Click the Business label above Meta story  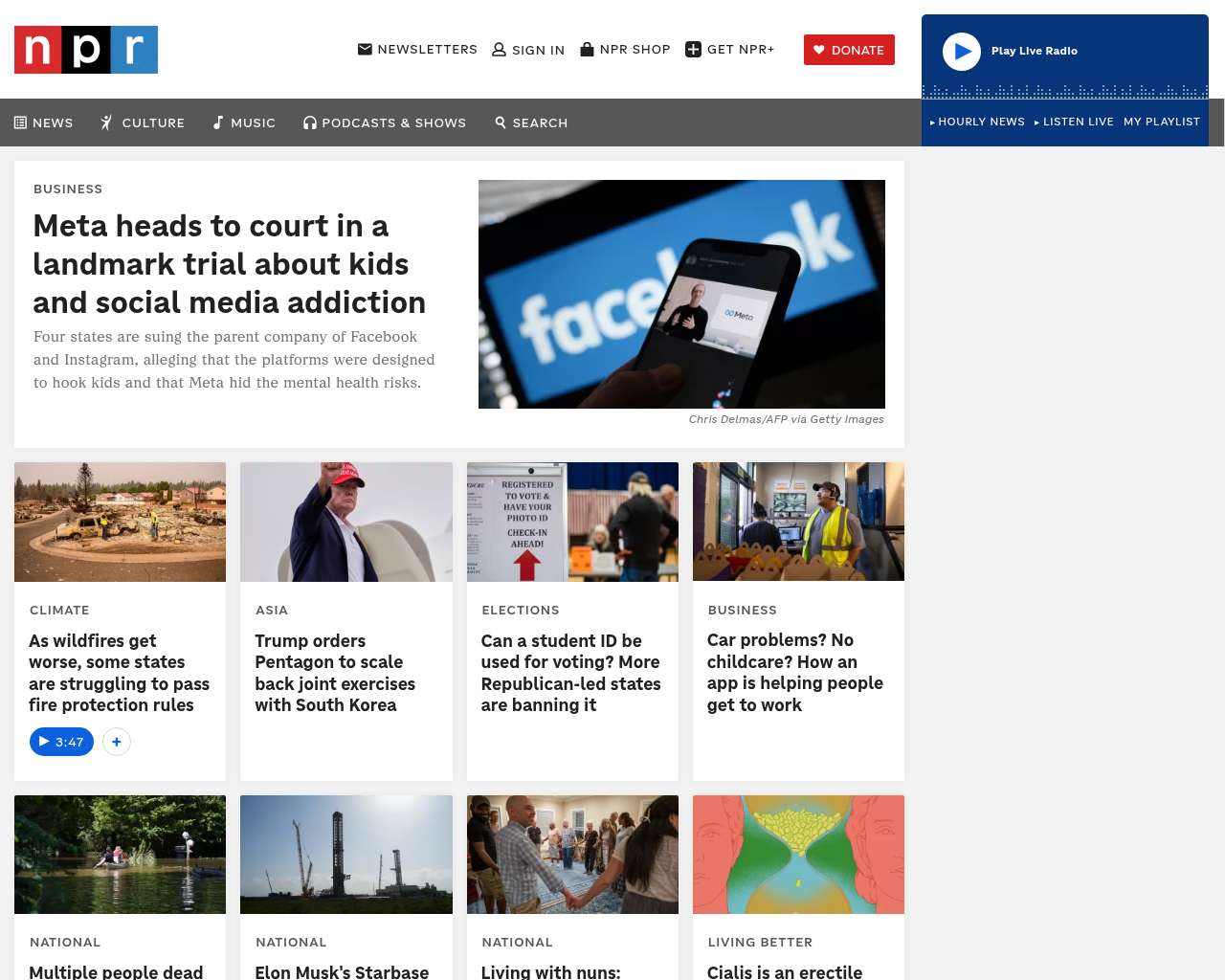(68, 189)
